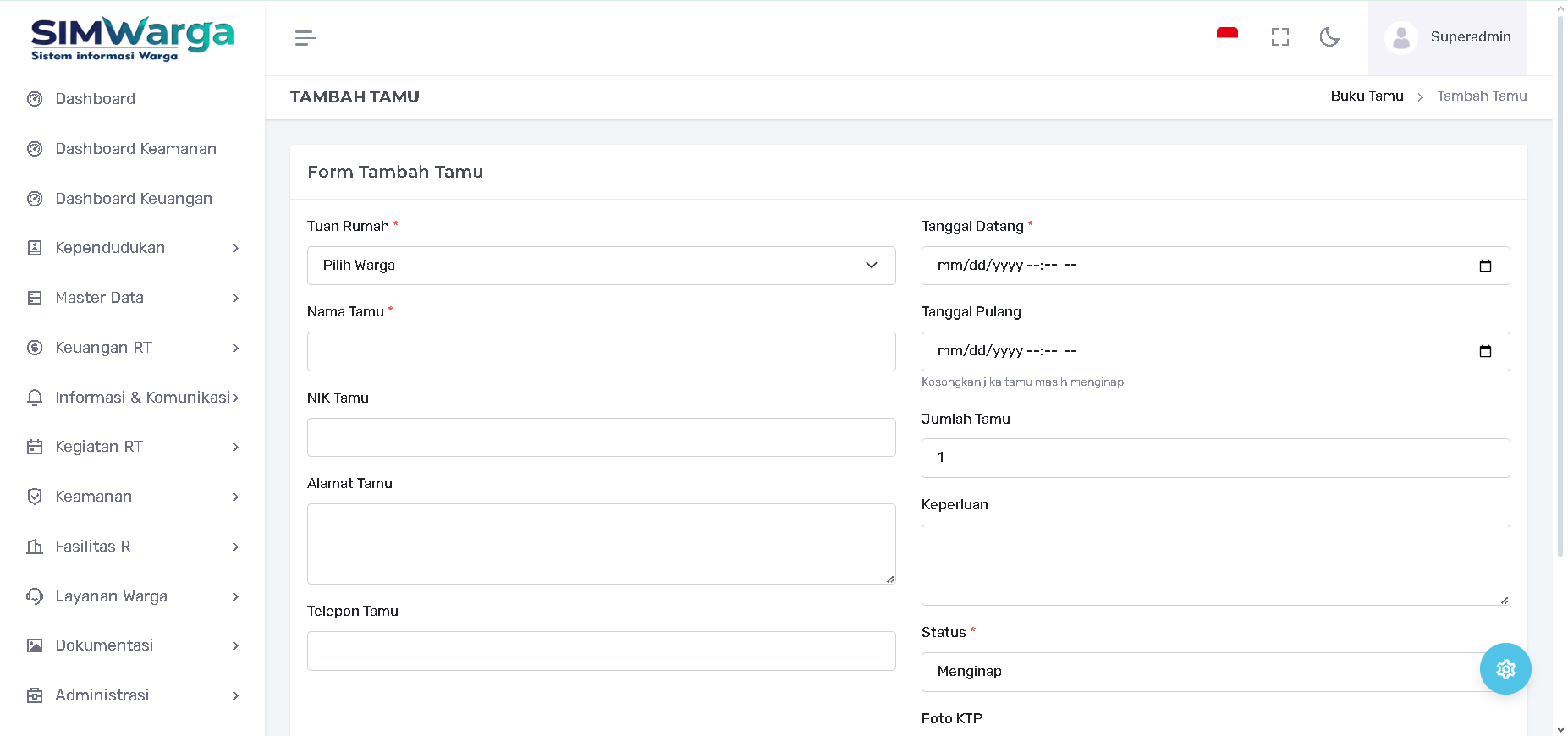Open the Pilih Warga dropdown
The width and height of the screenshot is (1568, 736).
pyautogui.click(x=601, y=266)
